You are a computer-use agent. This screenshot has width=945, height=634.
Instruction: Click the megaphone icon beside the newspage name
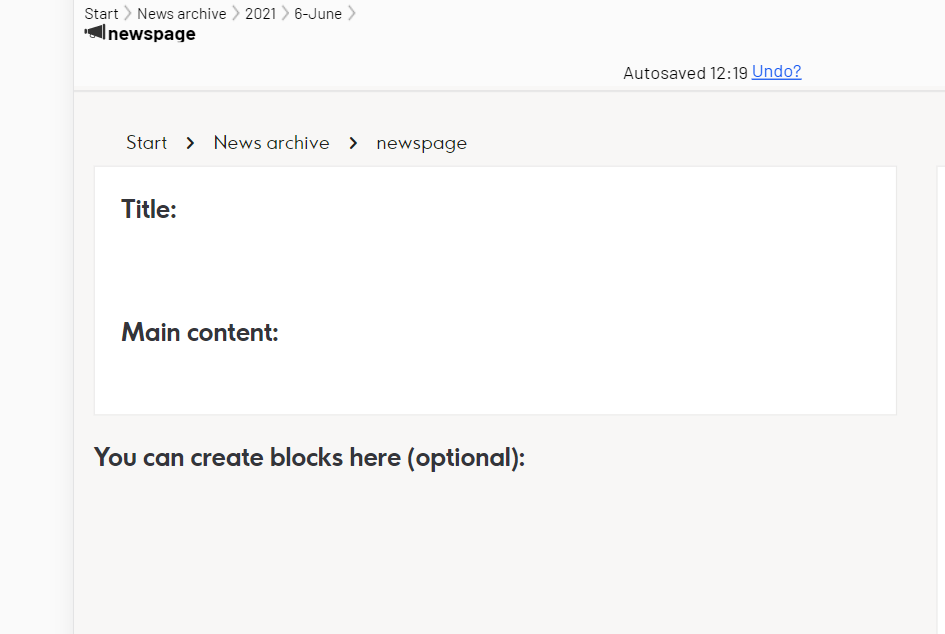(x=95, y=33)
